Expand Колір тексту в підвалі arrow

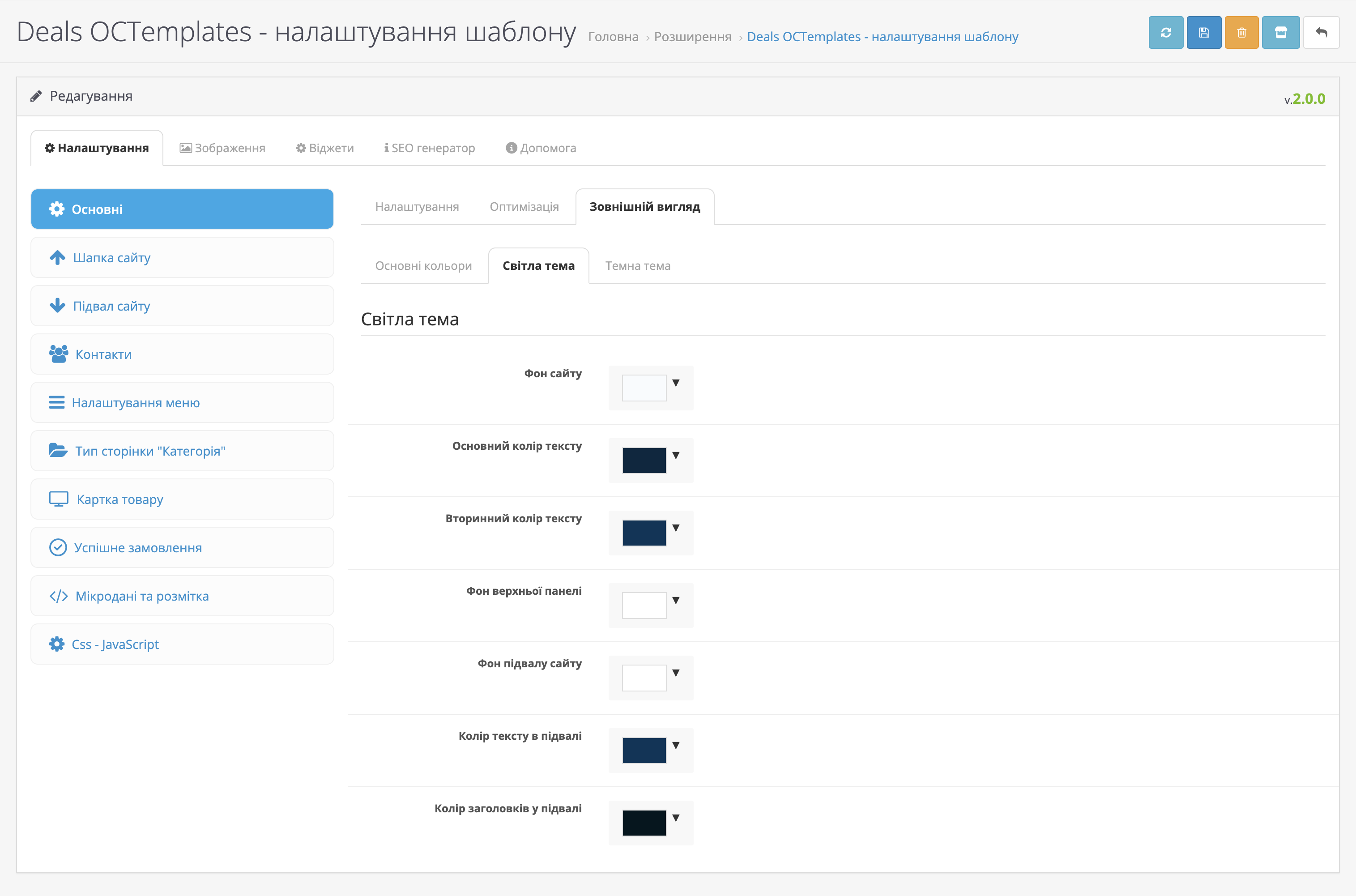click(675, 746)
